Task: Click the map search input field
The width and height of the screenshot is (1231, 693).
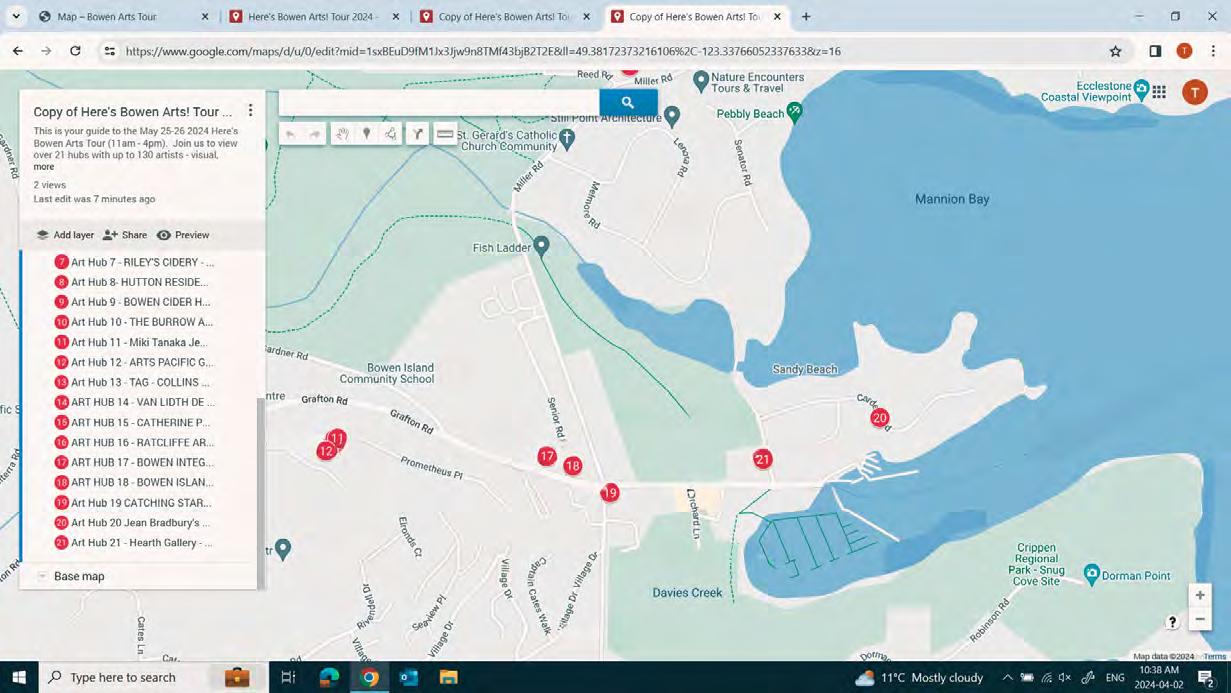Action: pos(439,102)
